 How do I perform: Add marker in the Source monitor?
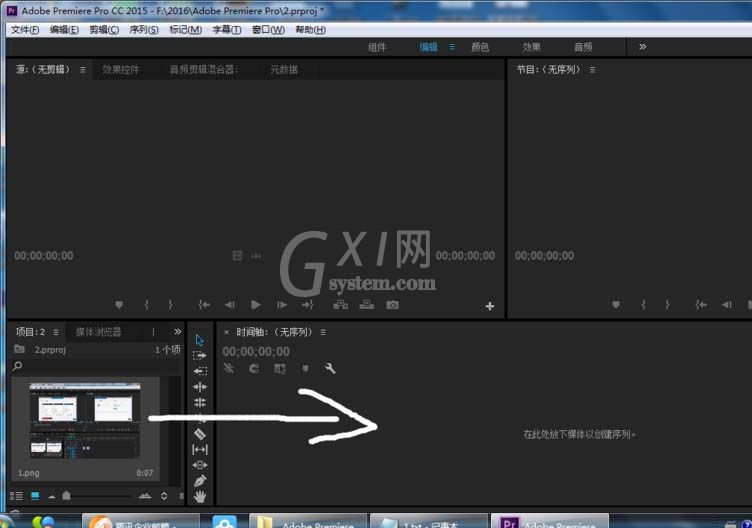tap(119, 305)
